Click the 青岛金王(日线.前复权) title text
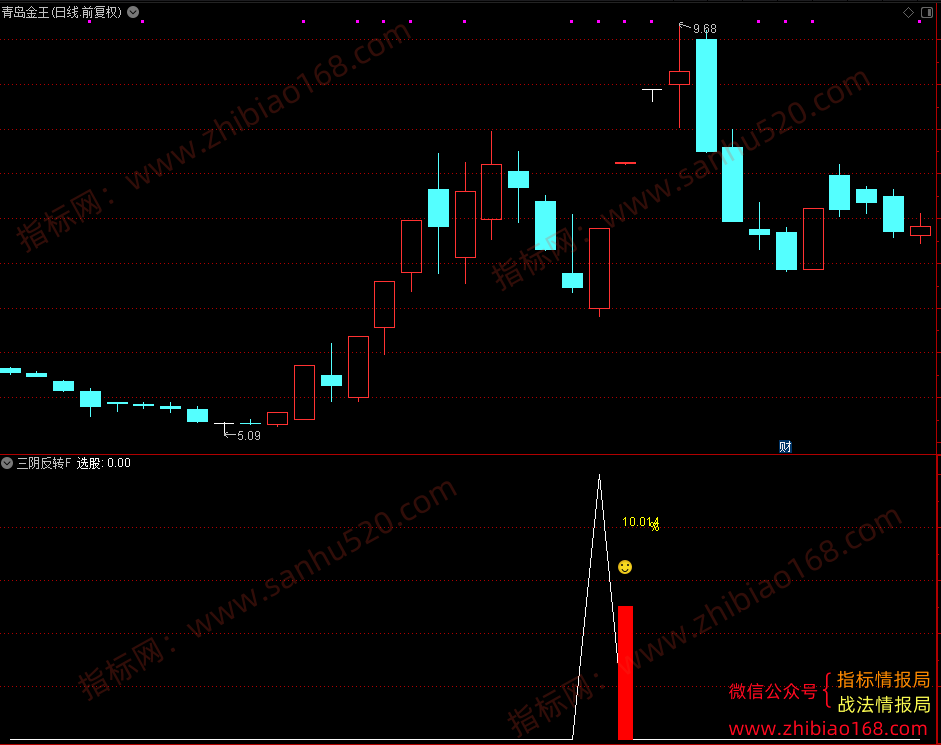Screen dimensions: 941x745 (x=62, y=12)
